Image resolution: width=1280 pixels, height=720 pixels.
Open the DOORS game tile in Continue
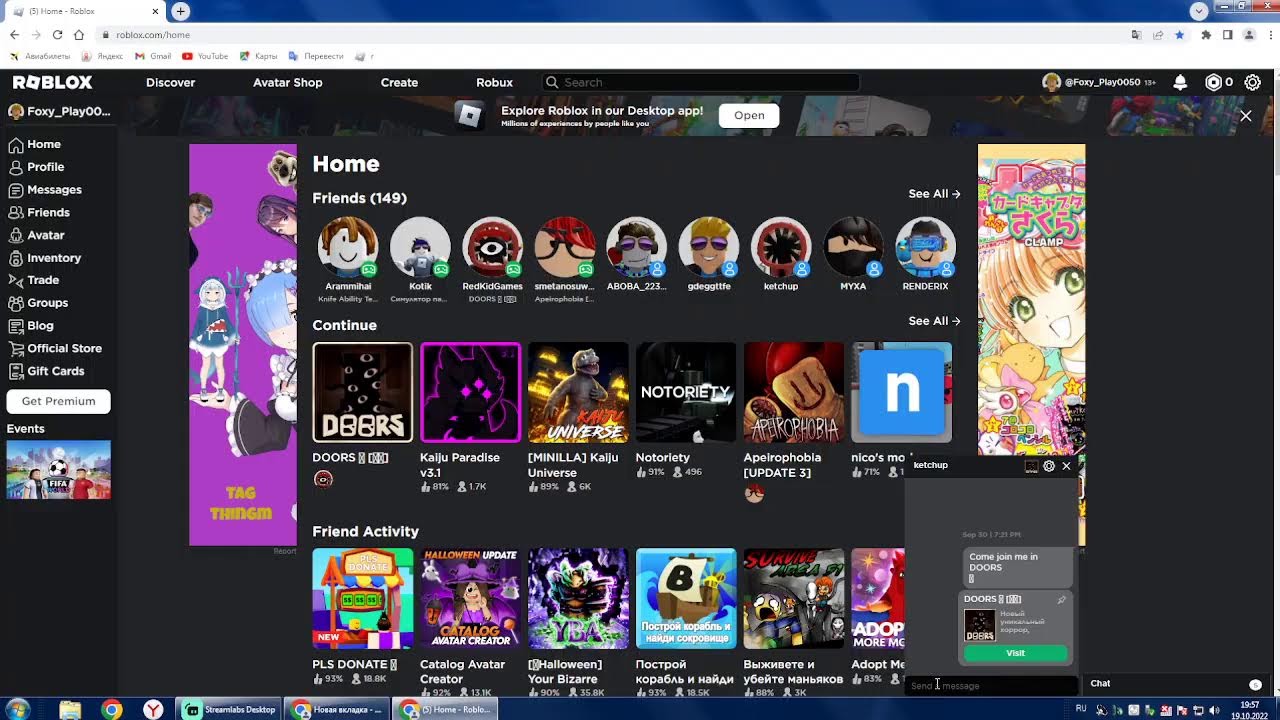[x=362, y=392]
